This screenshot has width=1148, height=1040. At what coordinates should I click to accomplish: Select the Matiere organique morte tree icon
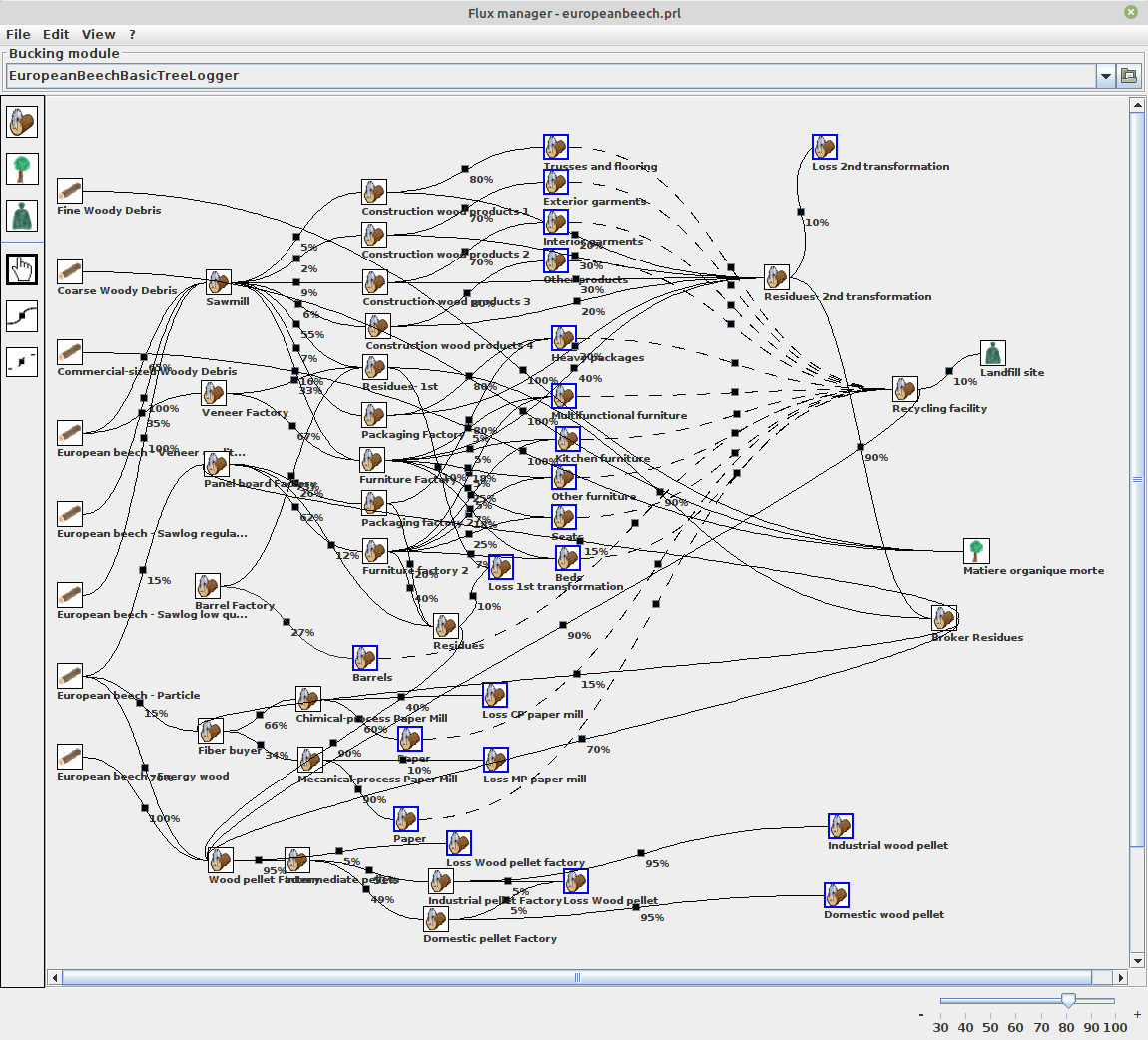[x=976, y=550]
